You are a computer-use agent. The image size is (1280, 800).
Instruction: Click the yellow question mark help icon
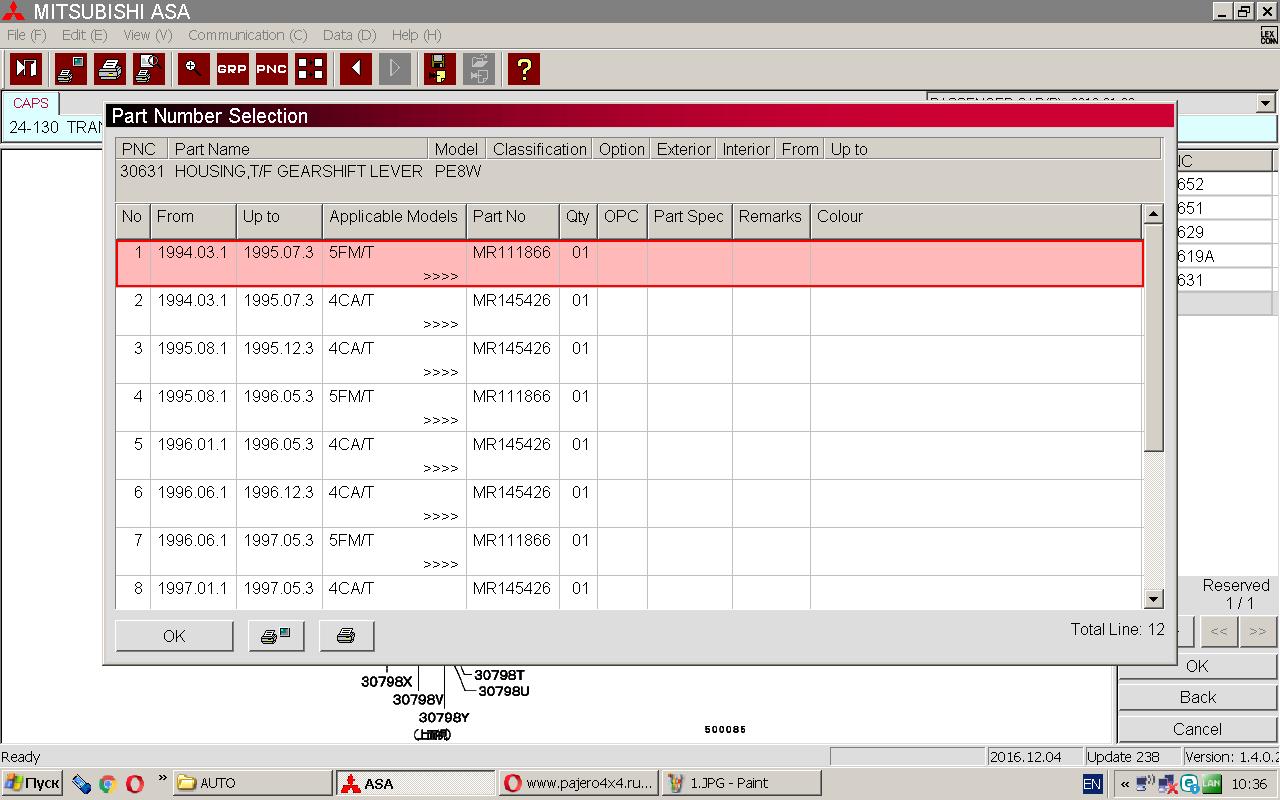[523, 68]
